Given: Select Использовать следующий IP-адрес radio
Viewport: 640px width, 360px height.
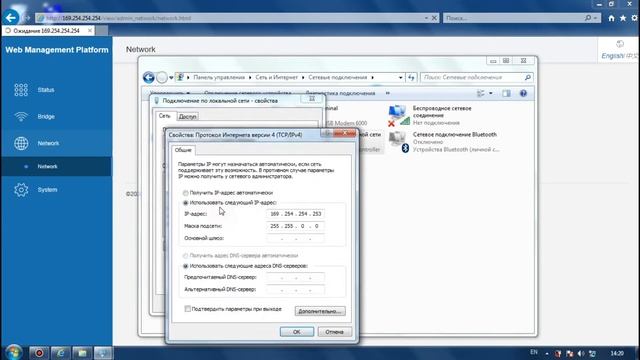Looking at the screenshot, I should click(x=186, y=203).
